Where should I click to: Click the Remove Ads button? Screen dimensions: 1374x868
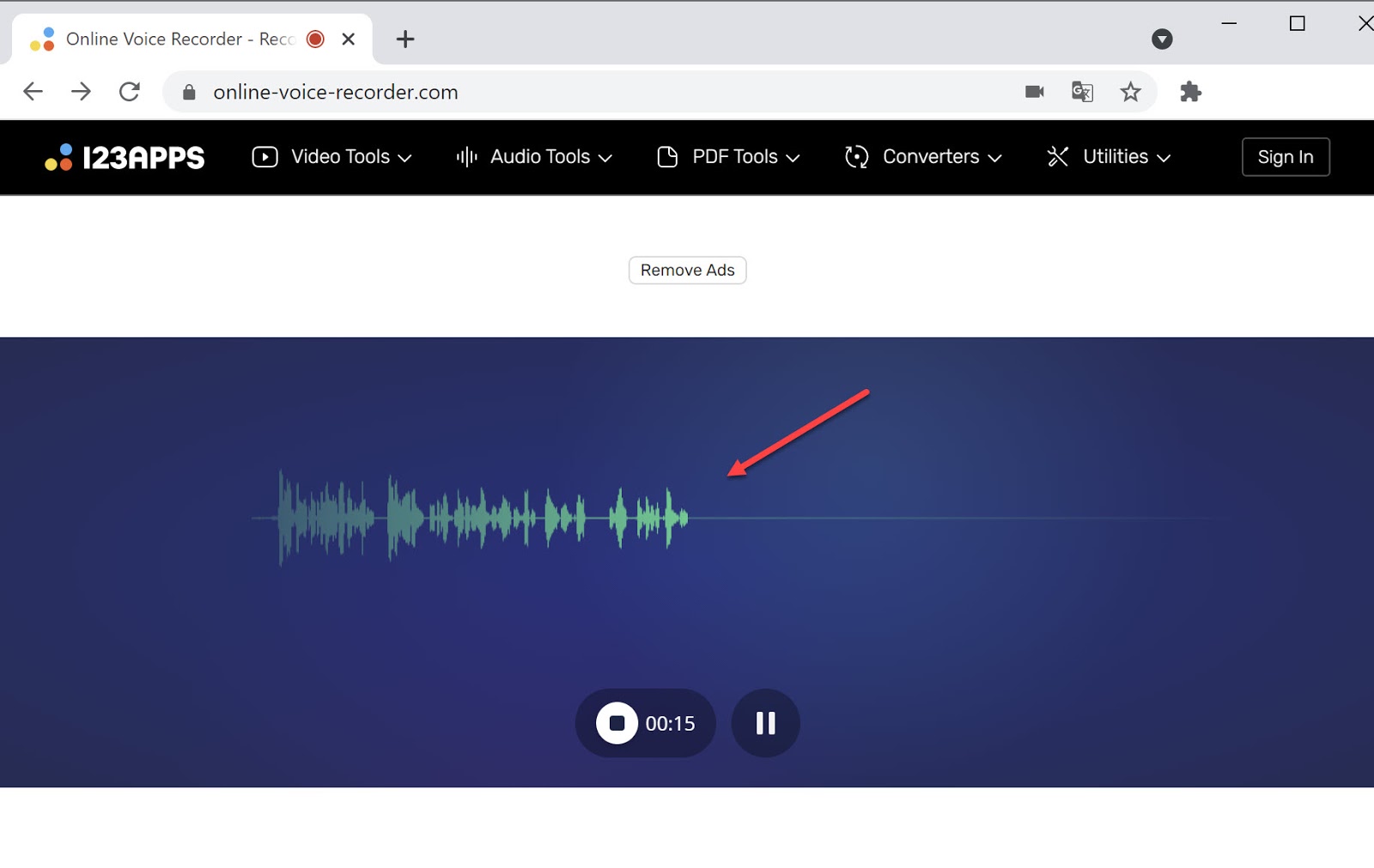tap(687, 270)
